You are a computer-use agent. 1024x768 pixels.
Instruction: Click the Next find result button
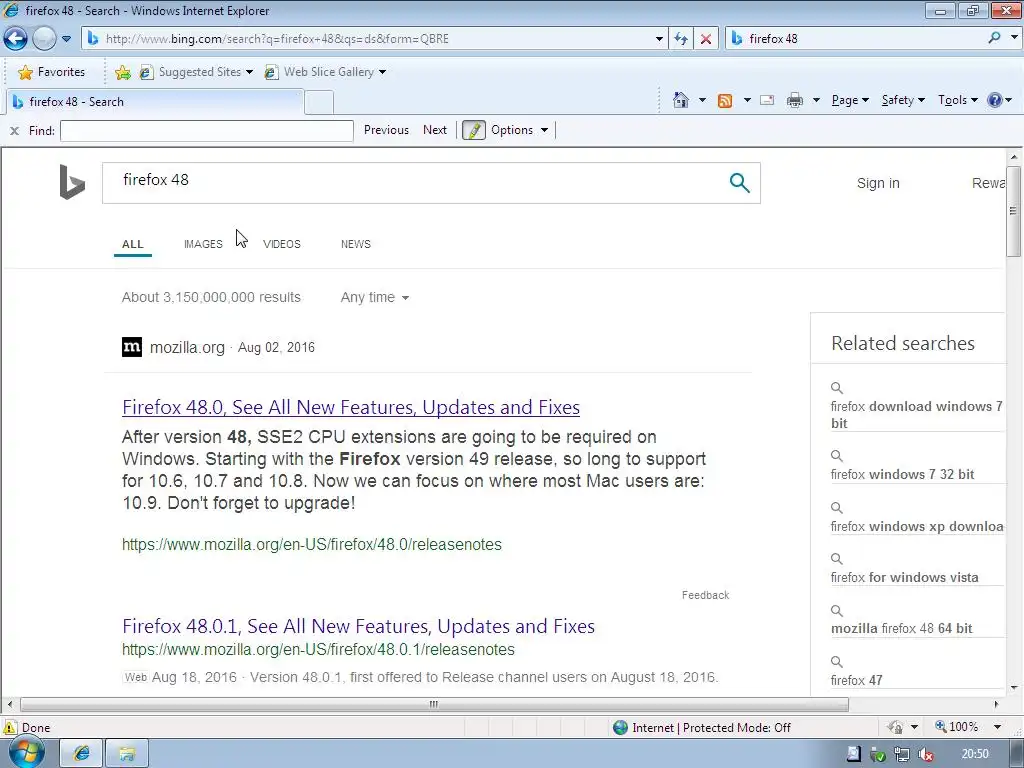(x=435, y=130)
